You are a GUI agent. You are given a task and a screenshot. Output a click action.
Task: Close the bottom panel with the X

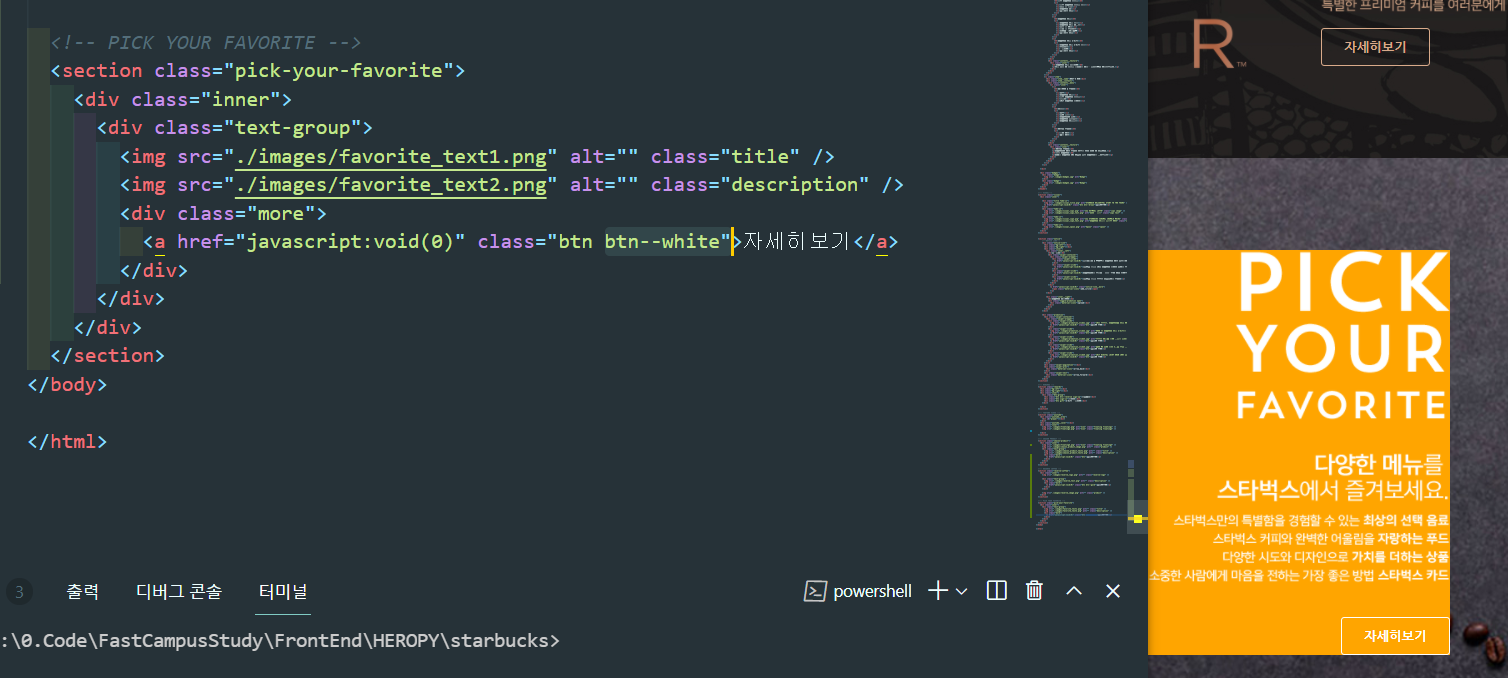[1112, 591]
